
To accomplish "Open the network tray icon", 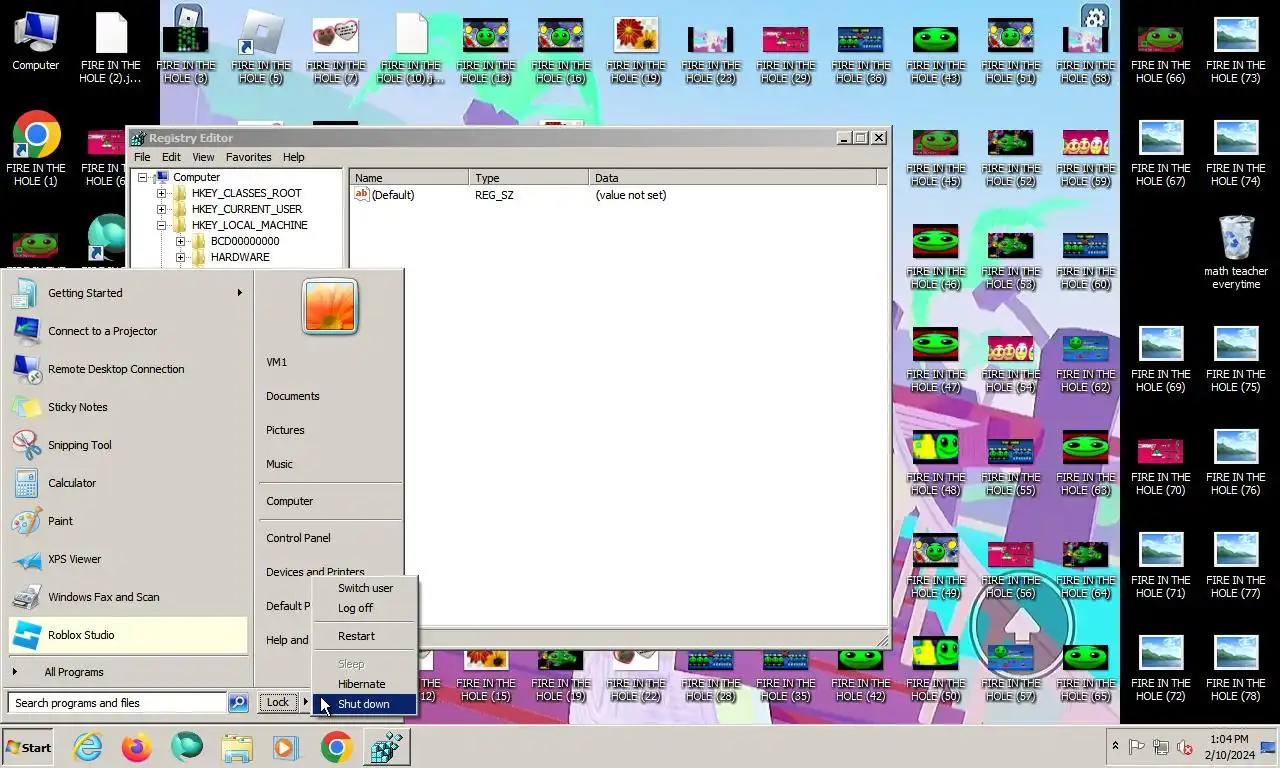I will coord(1161,747).
